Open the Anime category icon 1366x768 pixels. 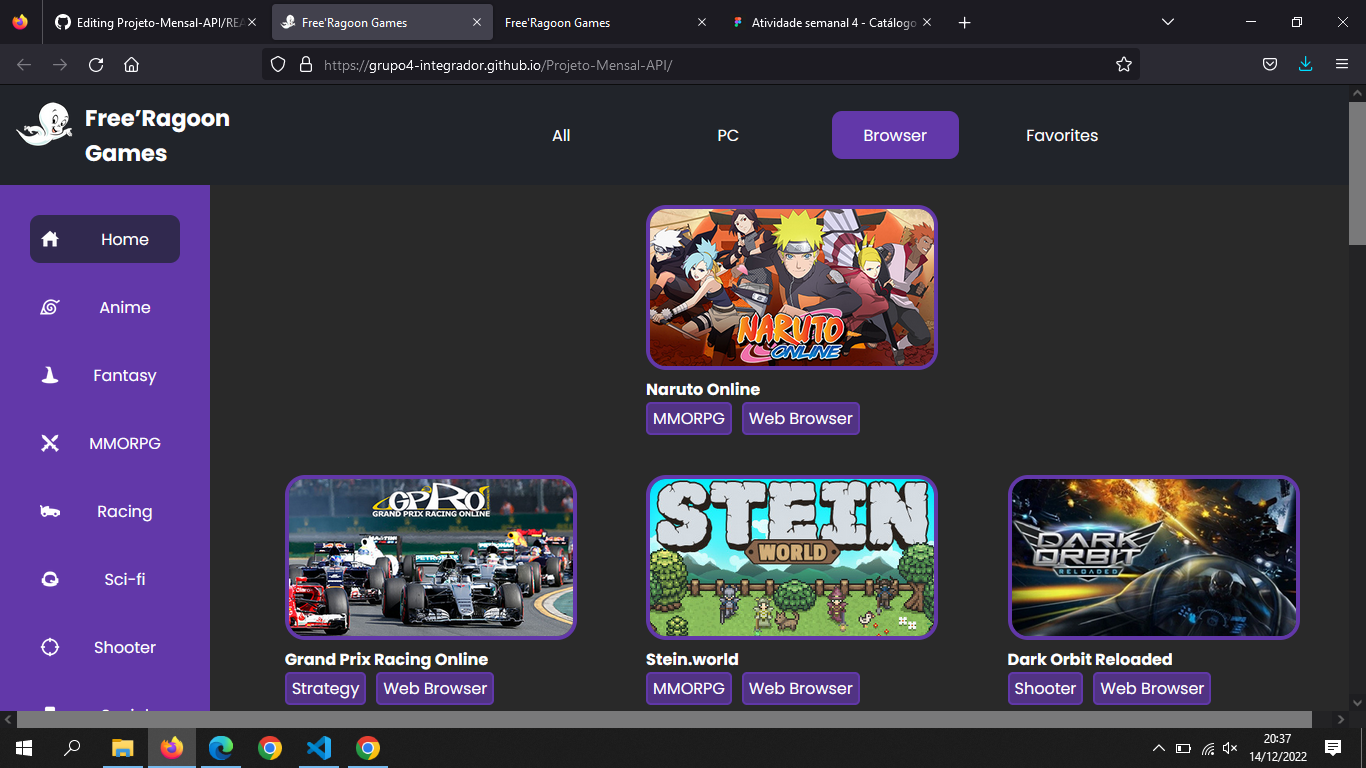[x=50, y=307]
